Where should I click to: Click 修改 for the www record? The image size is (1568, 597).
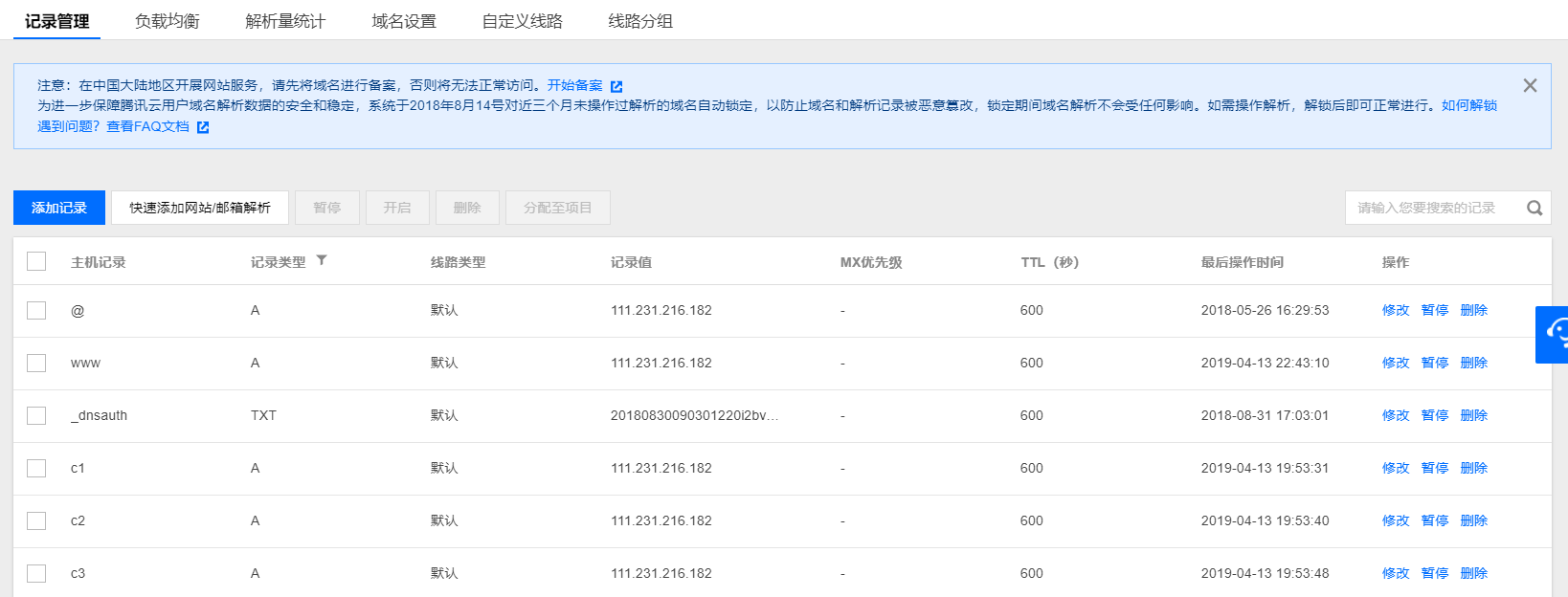1396,363
